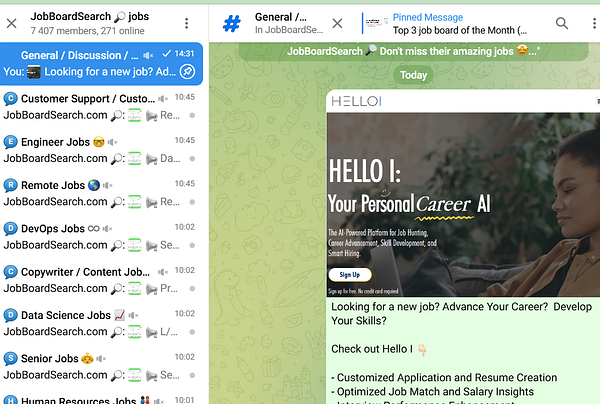The image size is (600, 404).
Task: Open Engineer Jobs topic
Action: coord(101,150)
